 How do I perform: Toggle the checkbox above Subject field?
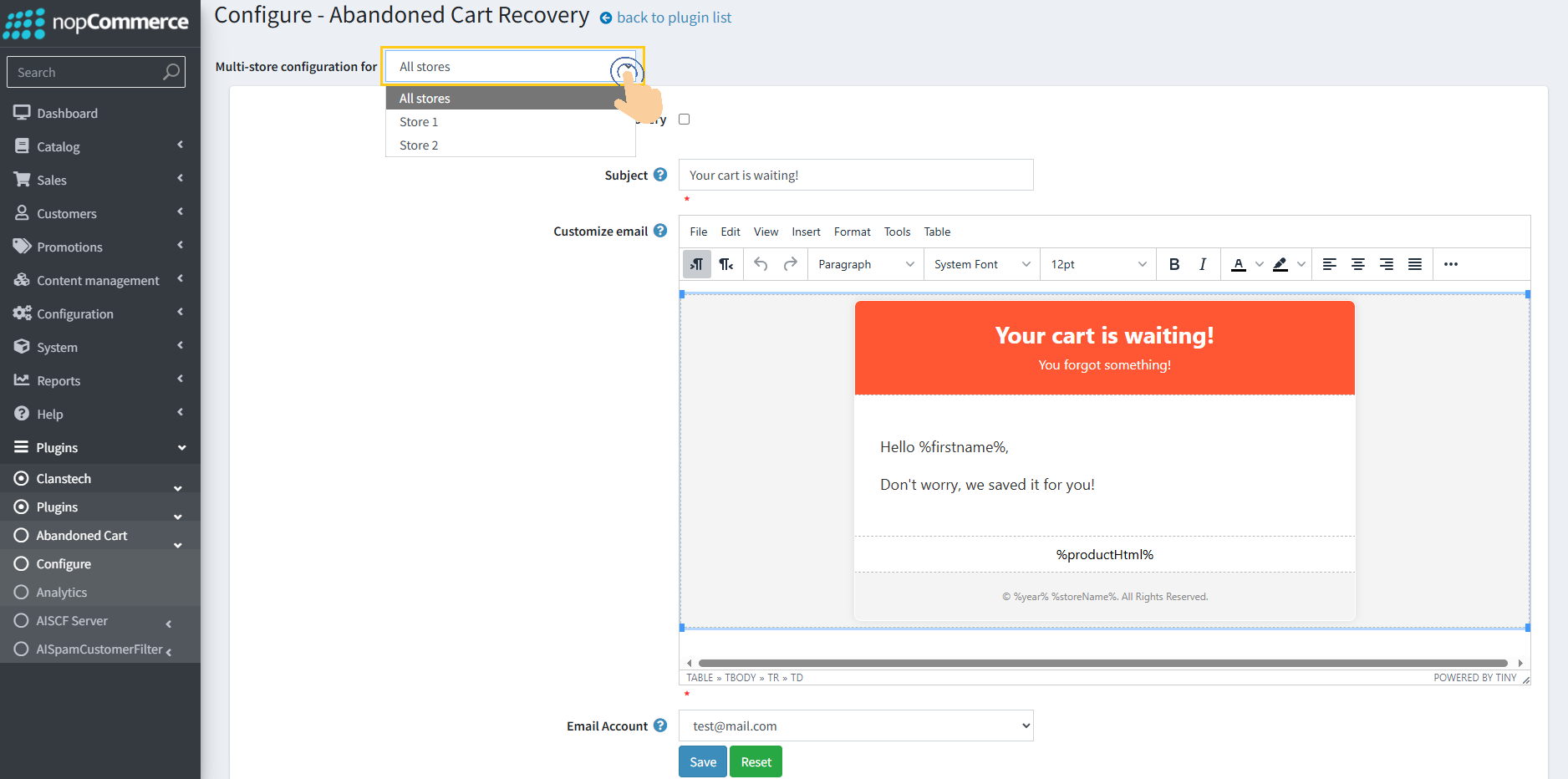click(684, 119)
